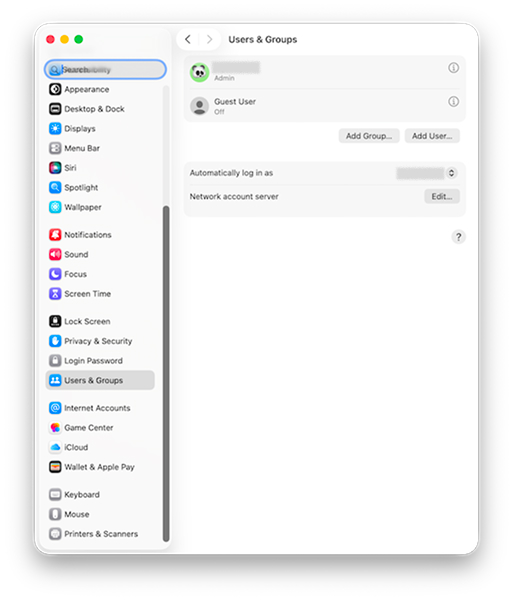Image resolution: width=513 pixels, height=600 pixels.
Task: Click the Guest User silhouette avatar
Action: click(199, 106)
